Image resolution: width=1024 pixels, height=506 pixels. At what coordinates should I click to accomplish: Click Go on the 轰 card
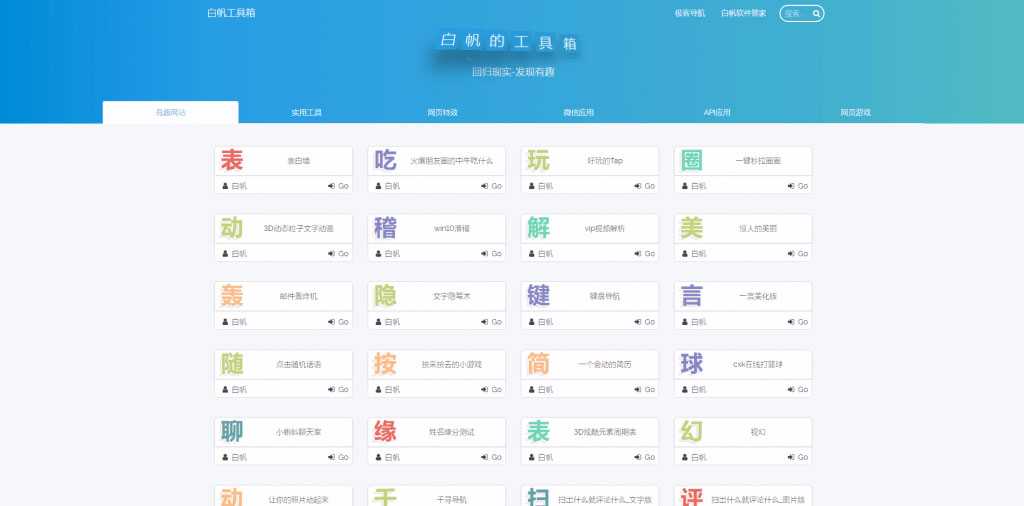(x=338, y=322)
